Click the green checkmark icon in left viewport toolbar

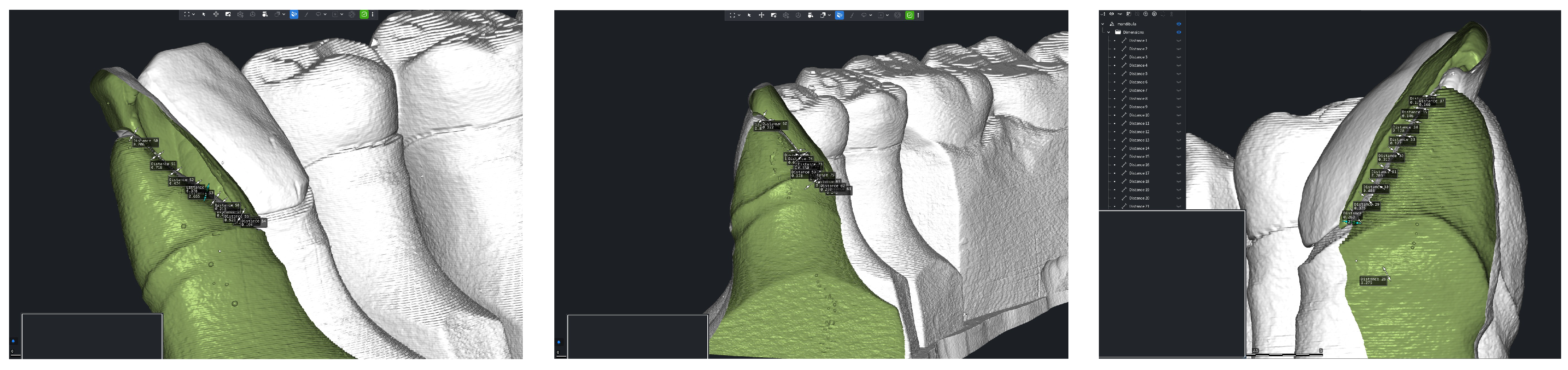click(x=364, y=15)
